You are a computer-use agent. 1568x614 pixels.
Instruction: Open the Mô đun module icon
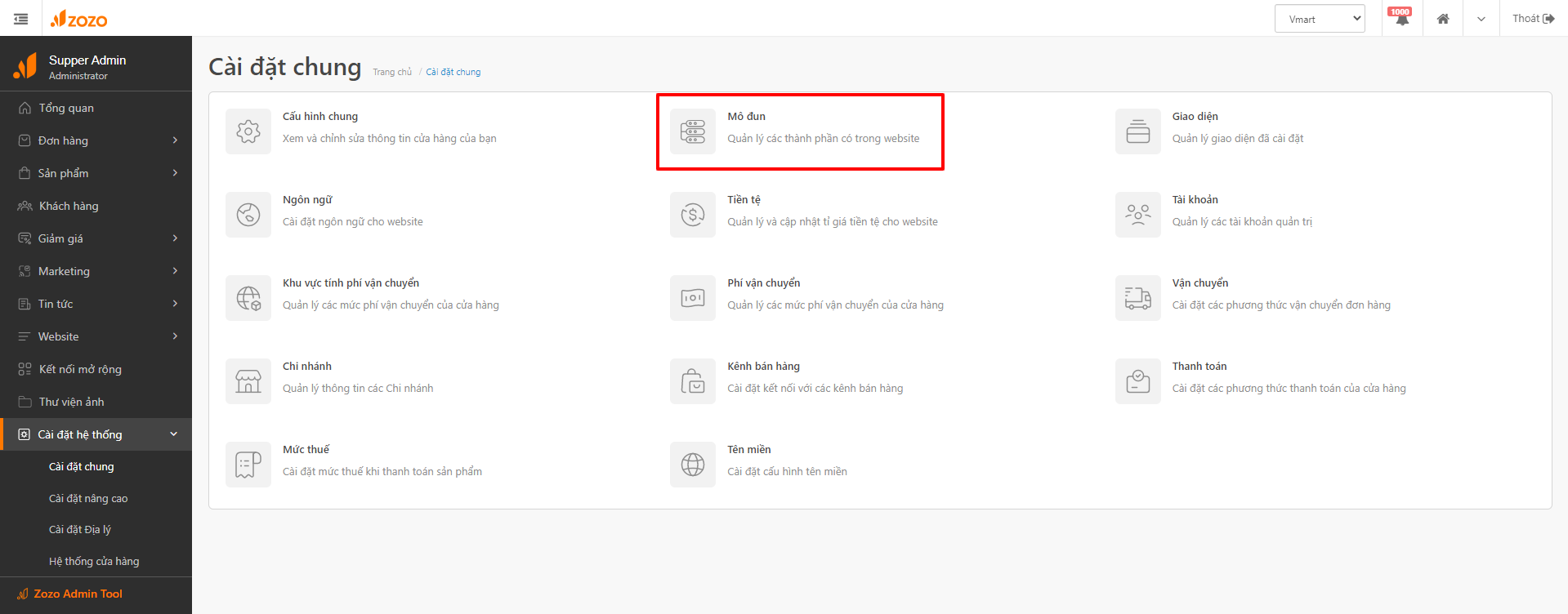693,131
